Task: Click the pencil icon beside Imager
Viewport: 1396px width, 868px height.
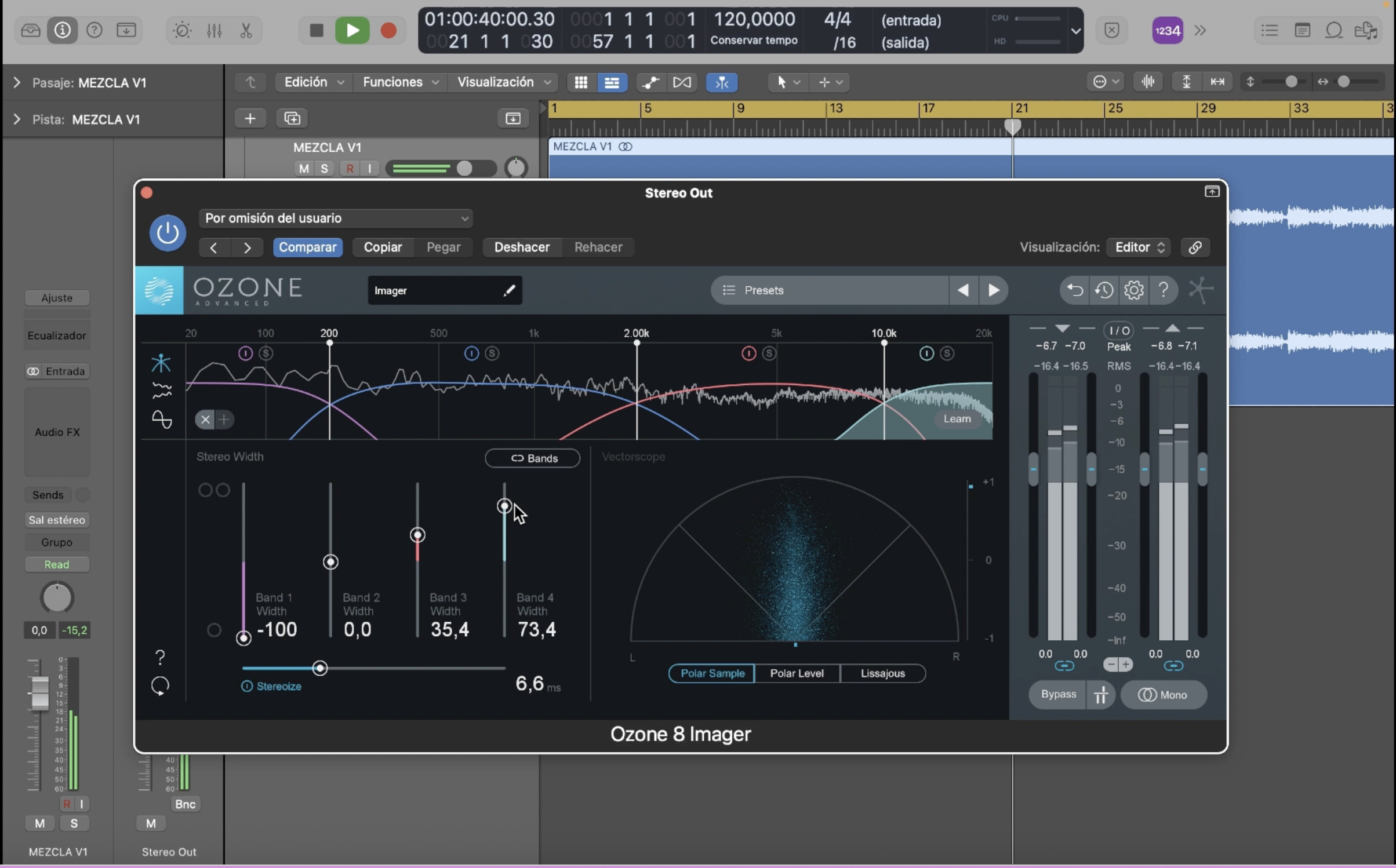Action: click(x=509, y=290)
